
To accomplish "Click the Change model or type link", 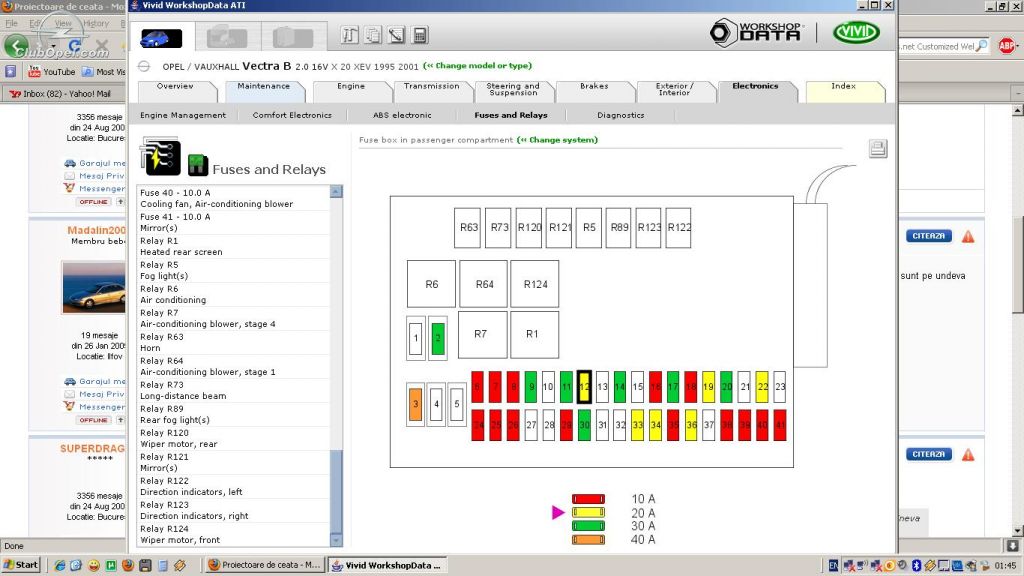I will click(x=477, y=66).
